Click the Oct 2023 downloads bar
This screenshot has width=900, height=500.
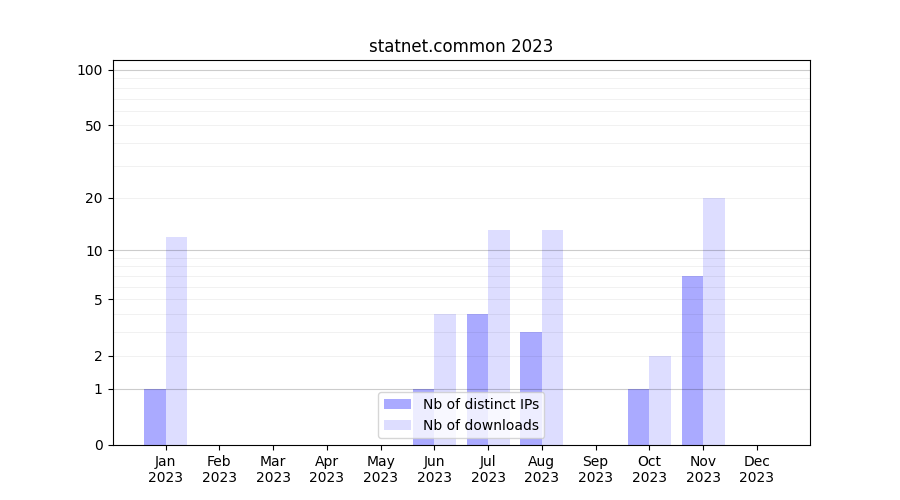coord(660,400)
